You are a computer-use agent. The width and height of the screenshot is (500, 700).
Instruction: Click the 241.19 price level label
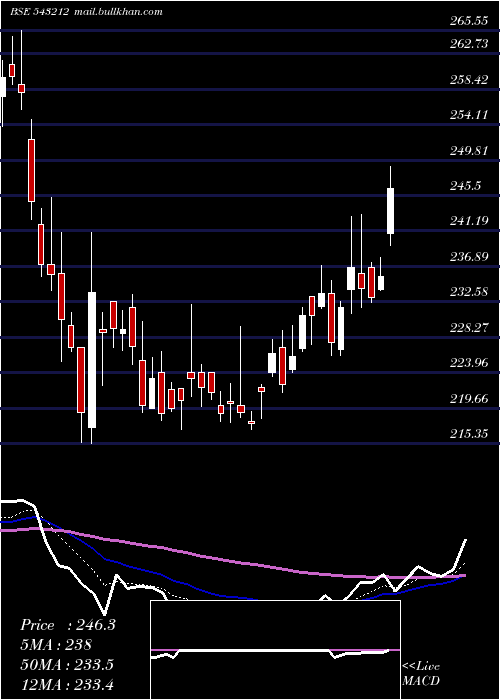469,221
